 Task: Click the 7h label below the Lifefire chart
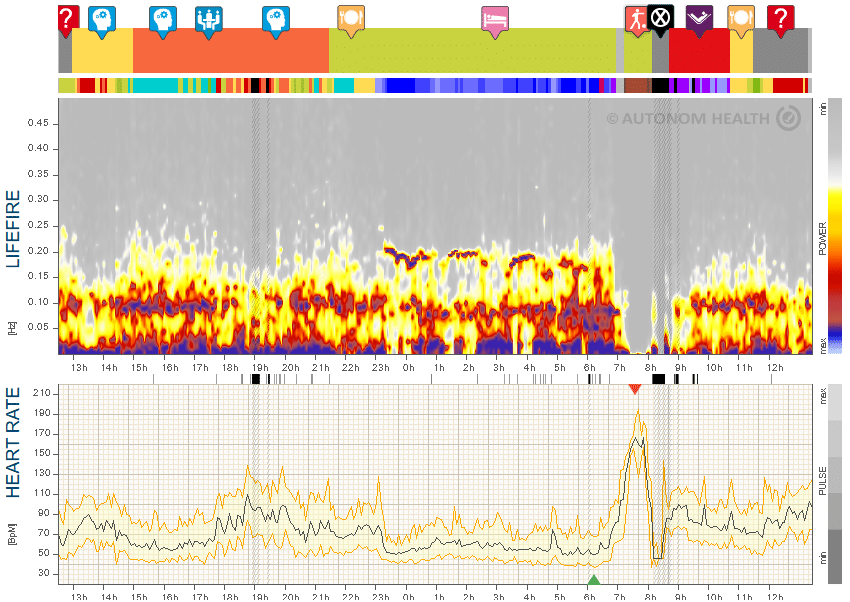tap(620, 367)
